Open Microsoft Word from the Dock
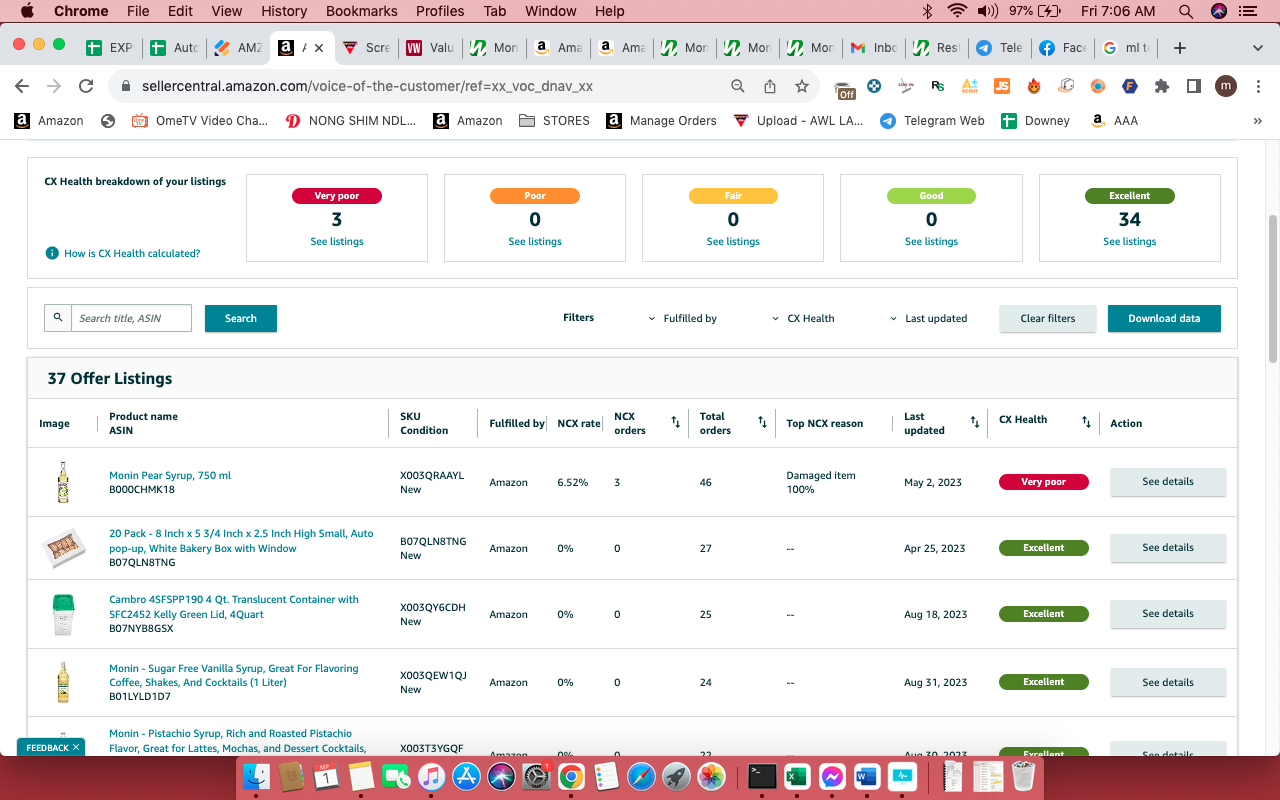The height and width of the screenshot is (800, 1280). click(865, 776)
